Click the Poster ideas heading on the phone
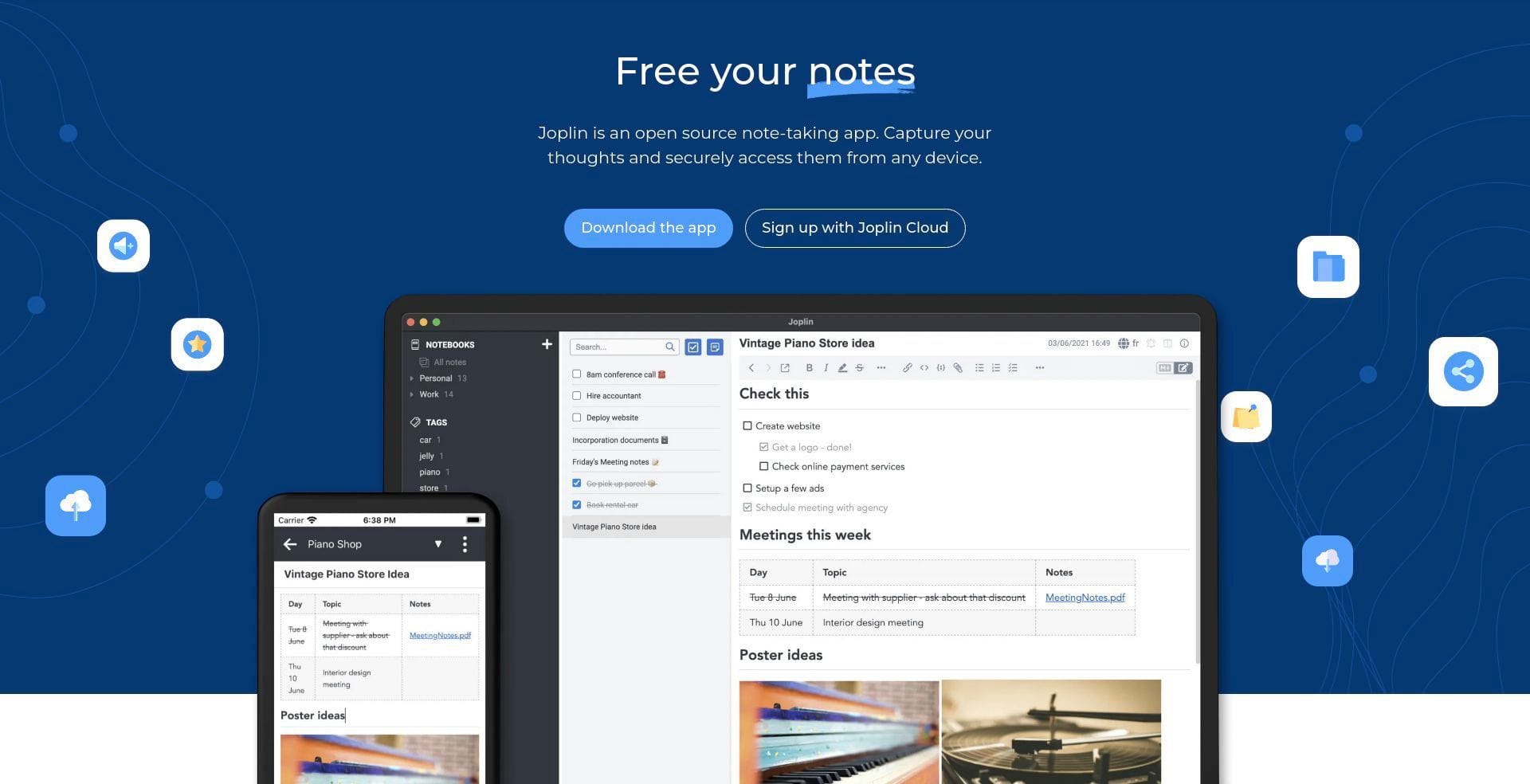 point(312,715)
